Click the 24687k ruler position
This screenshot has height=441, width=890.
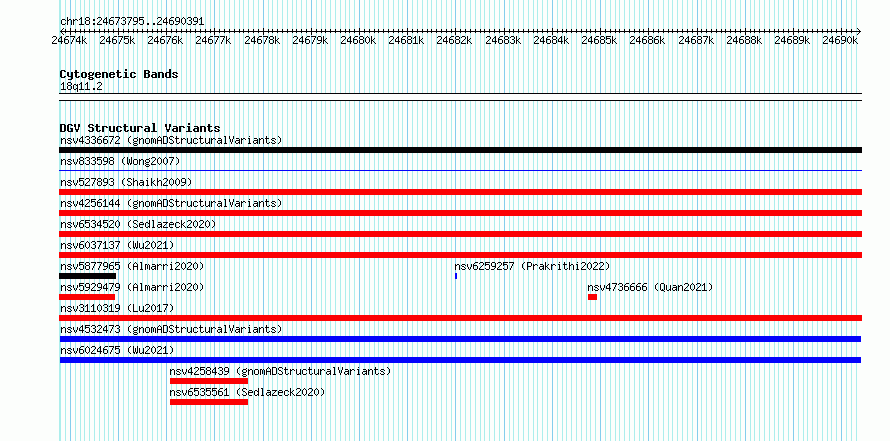(695, 41)
